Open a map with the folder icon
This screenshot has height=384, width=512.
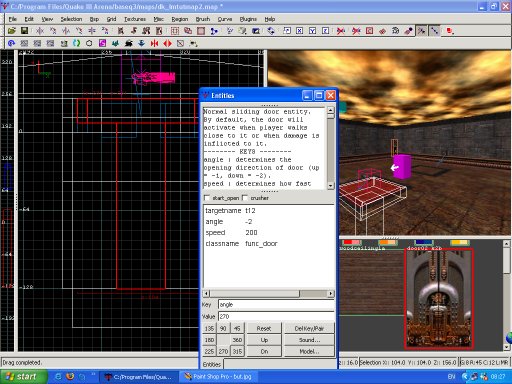point(12,31)
